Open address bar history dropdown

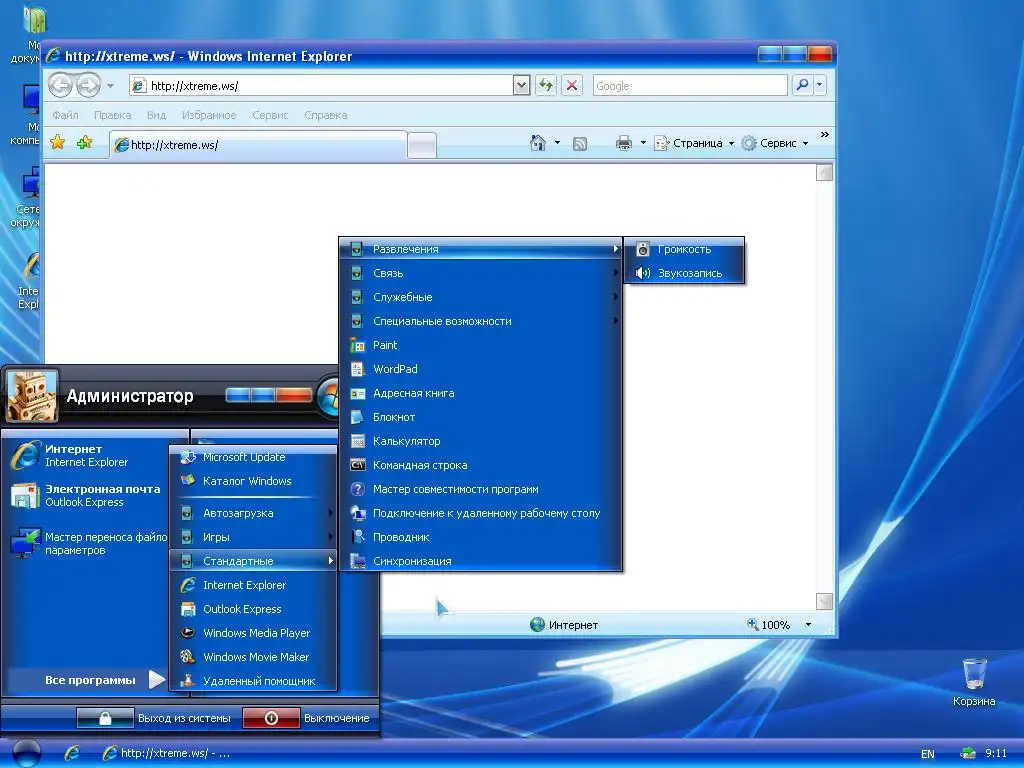(521, 85)
